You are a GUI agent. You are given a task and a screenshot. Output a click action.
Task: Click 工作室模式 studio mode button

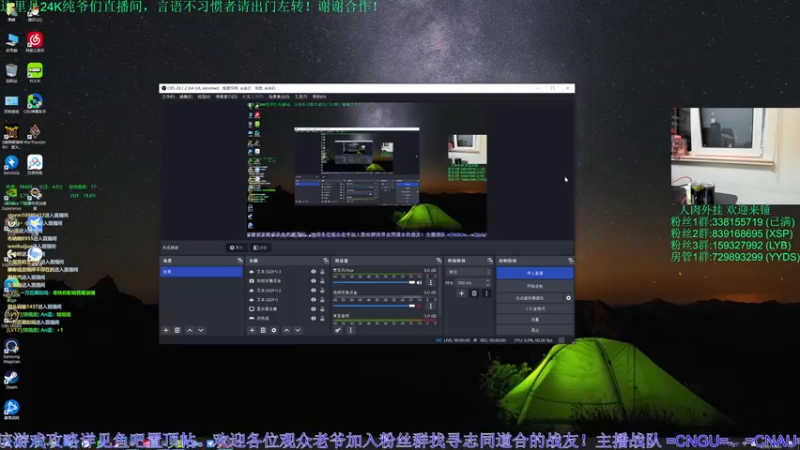(535, 309)
